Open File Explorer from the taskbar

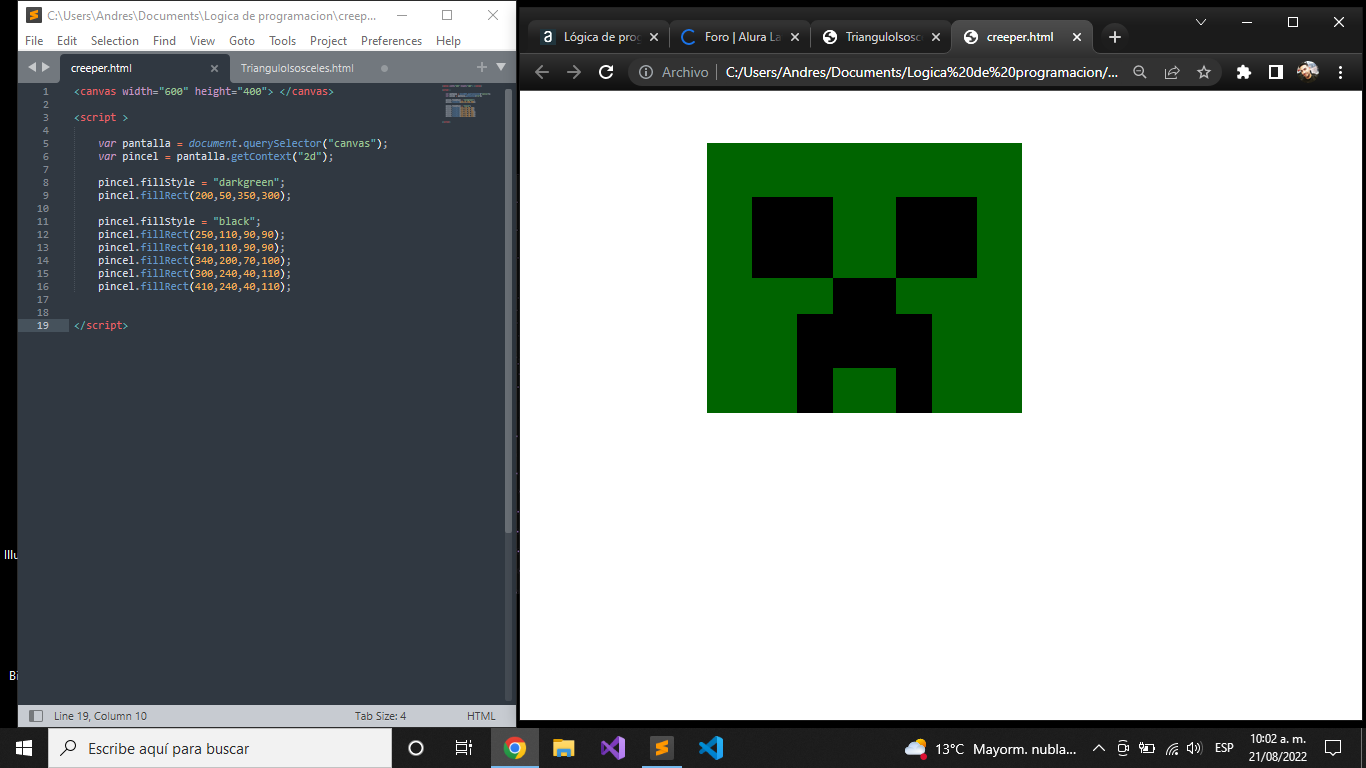(x=564, y=748)
